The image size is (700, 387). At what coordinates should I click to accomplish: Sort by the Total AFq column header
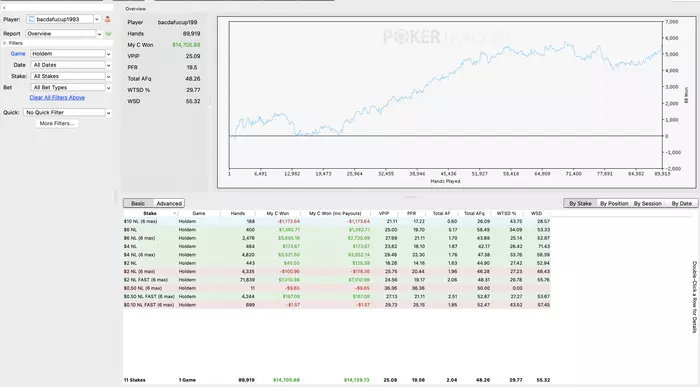pyautogui.click(x=474, y=214)
